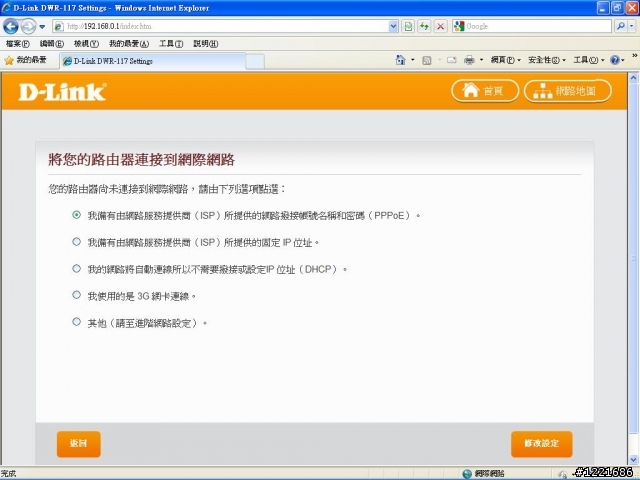Click the scrollbar down arrow
Screen dimensions: 640x480
[633, 460]
